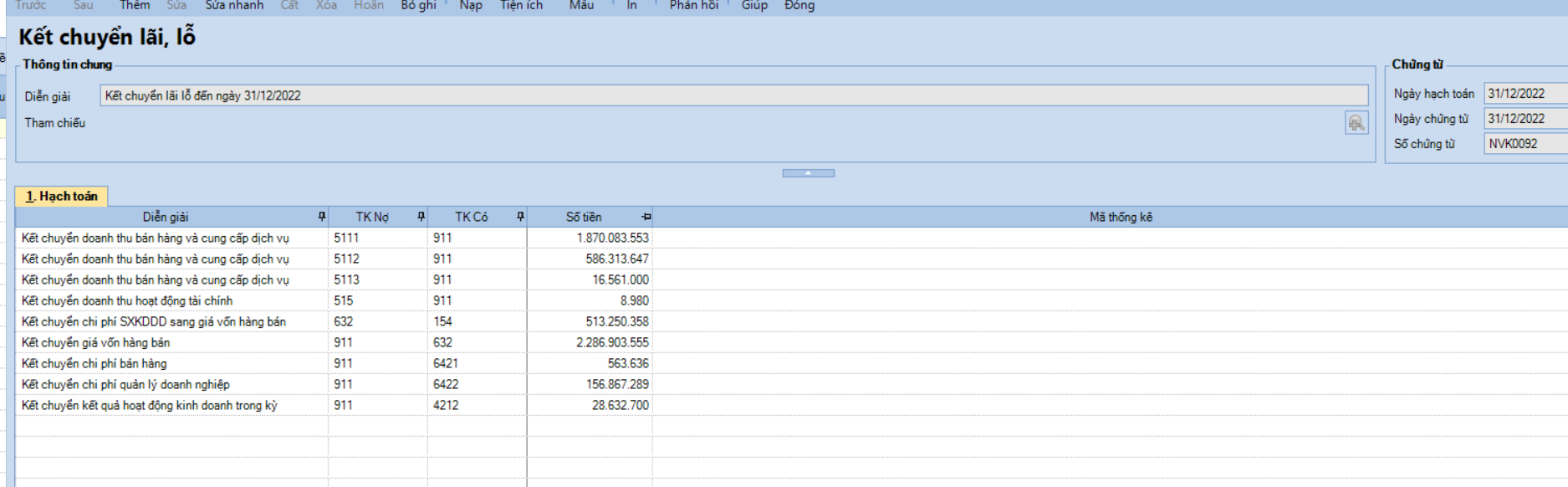Select the amount cell 28.632.700
Image resolution: width=1568 pixels, height=487 pixels.
point(590,405)
